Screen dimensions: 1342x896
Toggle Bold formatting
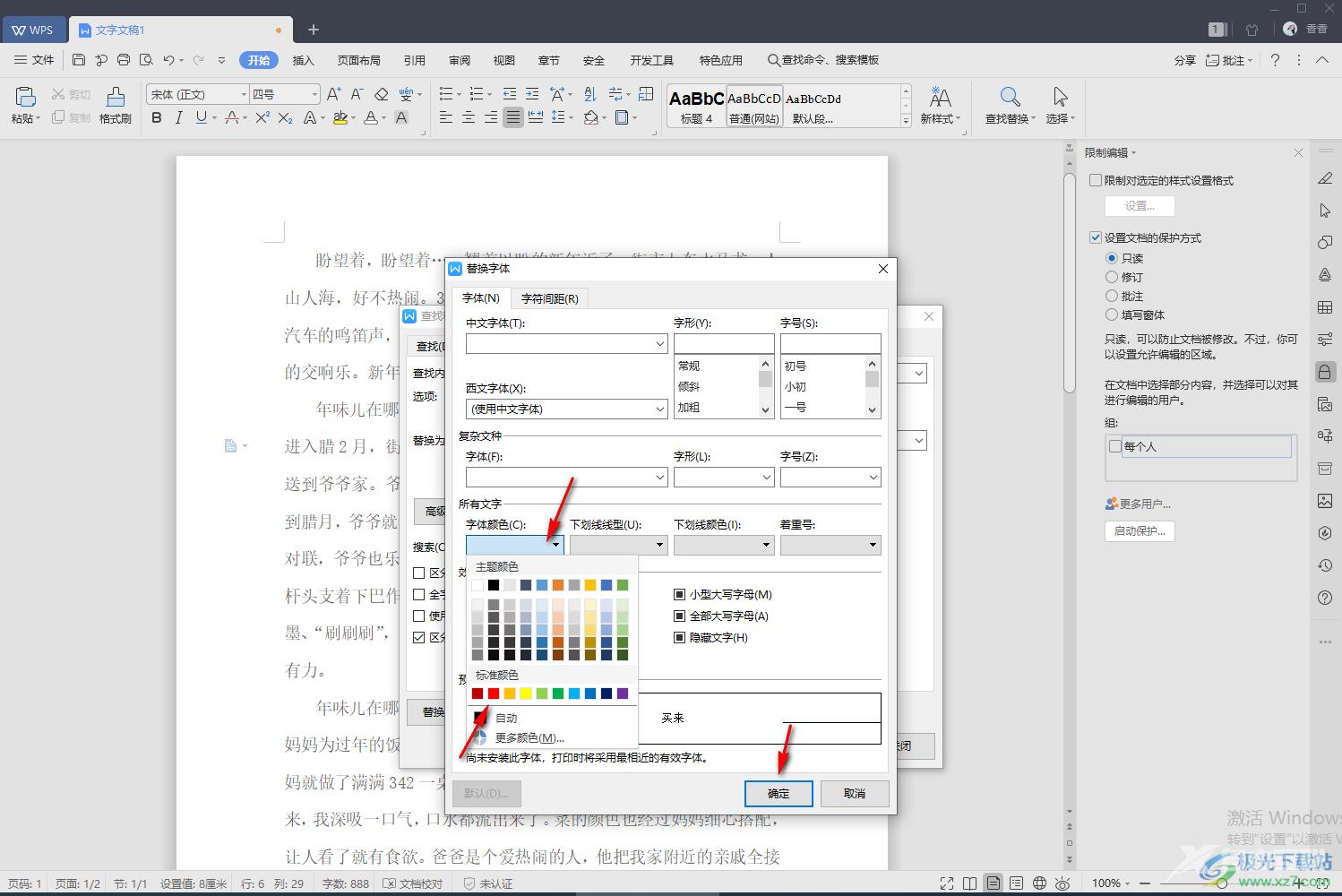point(157,117)
